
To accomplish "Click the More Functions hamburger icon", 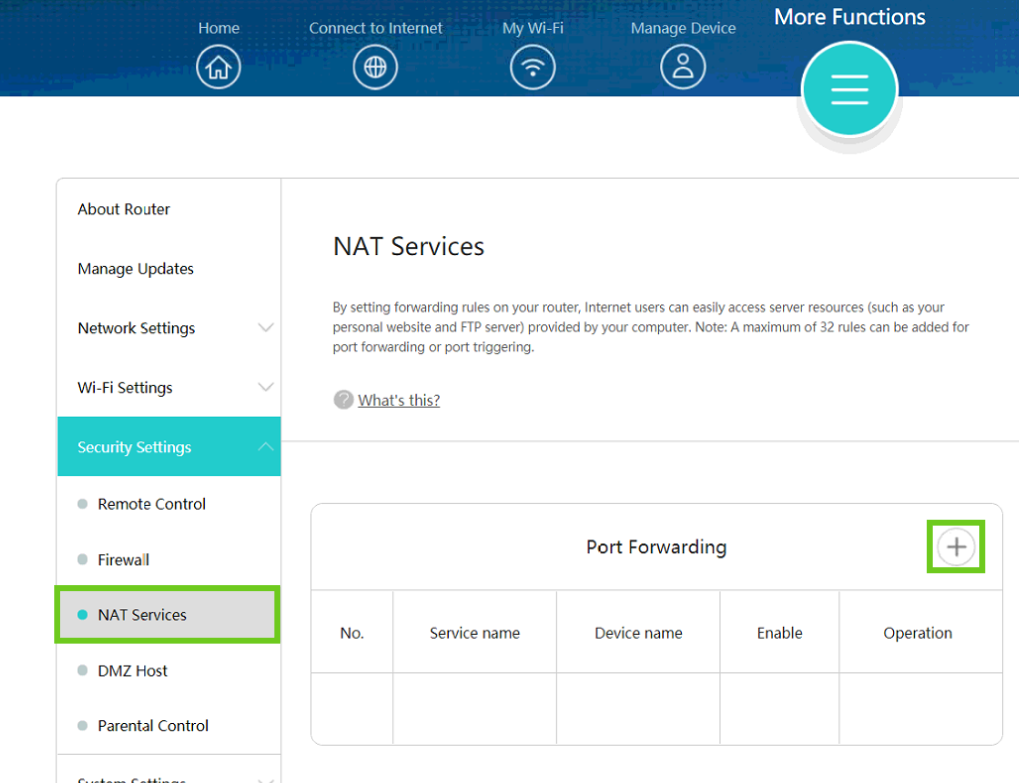I will (x=849, y=90).
